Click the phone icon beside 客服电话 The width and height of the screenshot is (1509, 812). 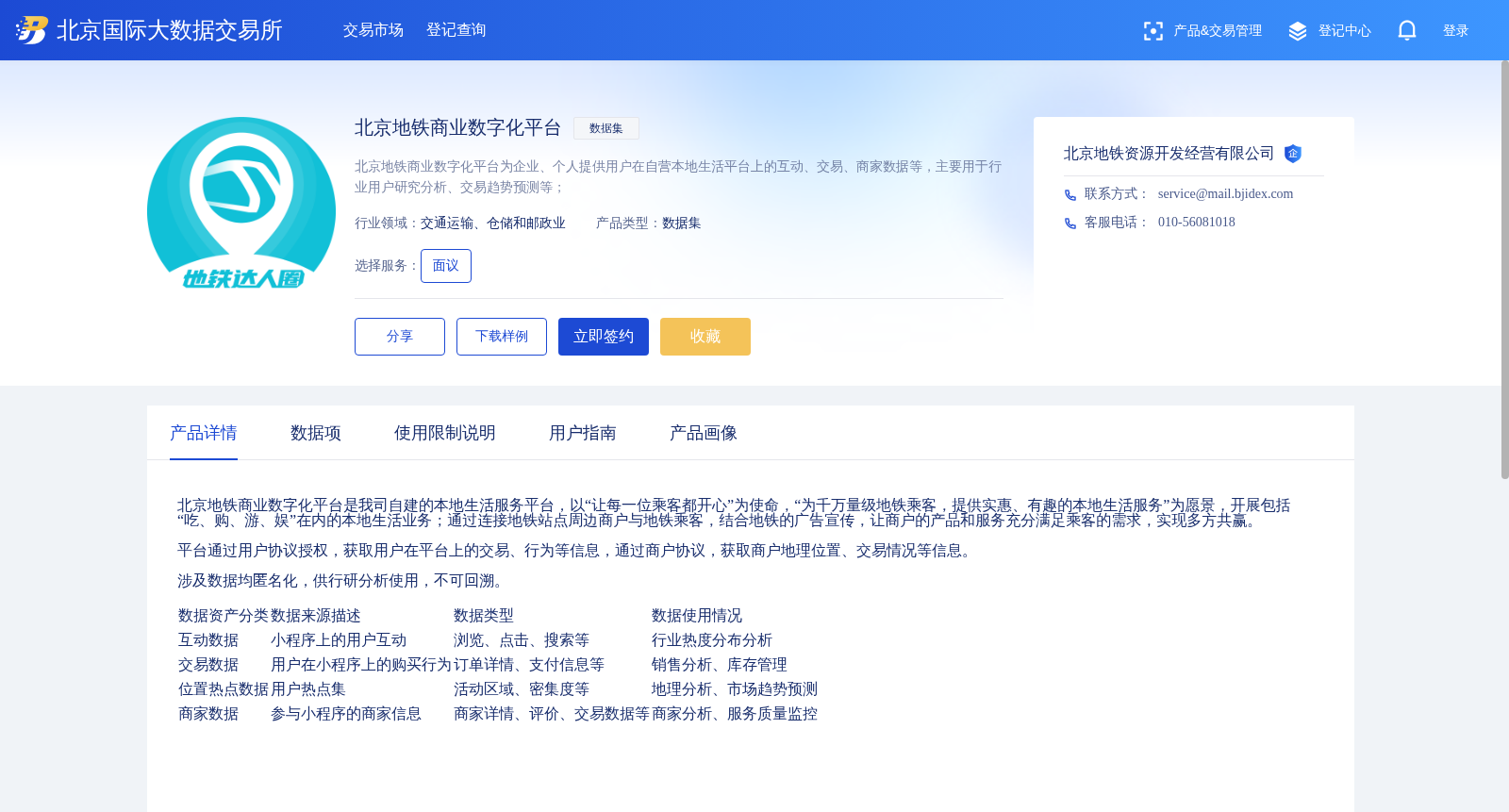tap(1070, 224)
